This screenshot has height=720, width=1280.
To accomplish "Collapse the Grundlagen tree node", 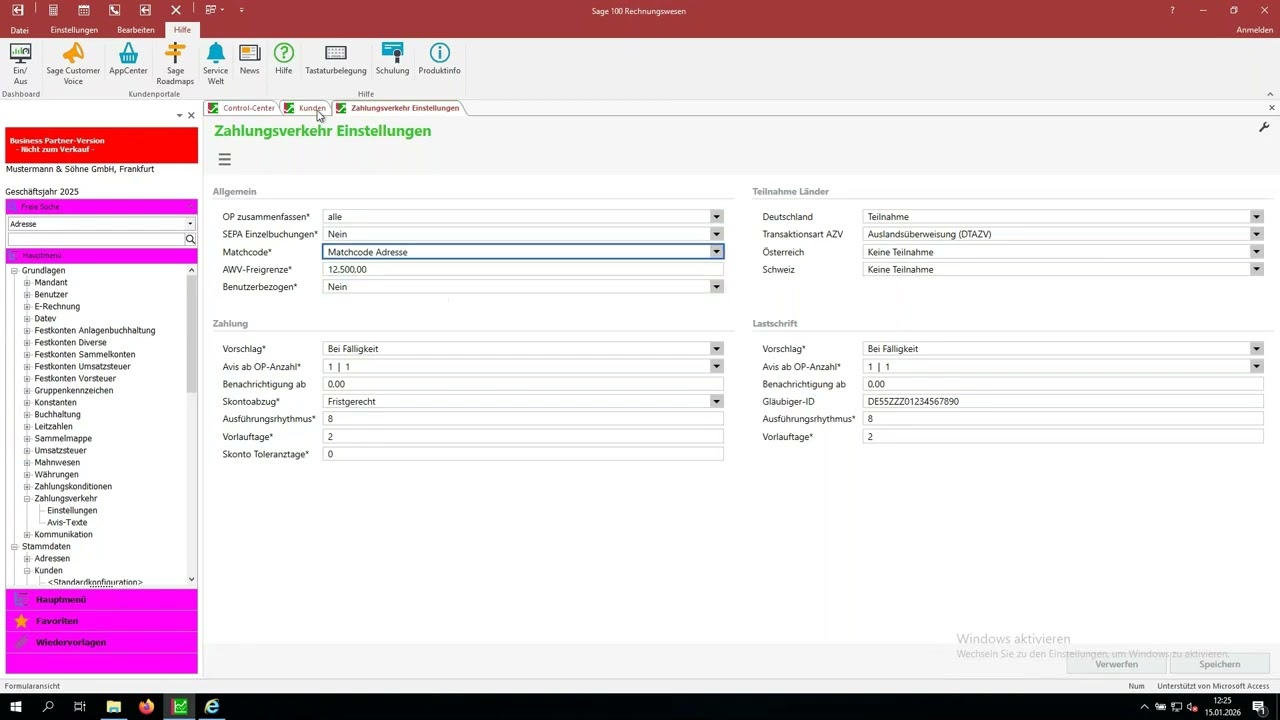I will tap(15, 271).
